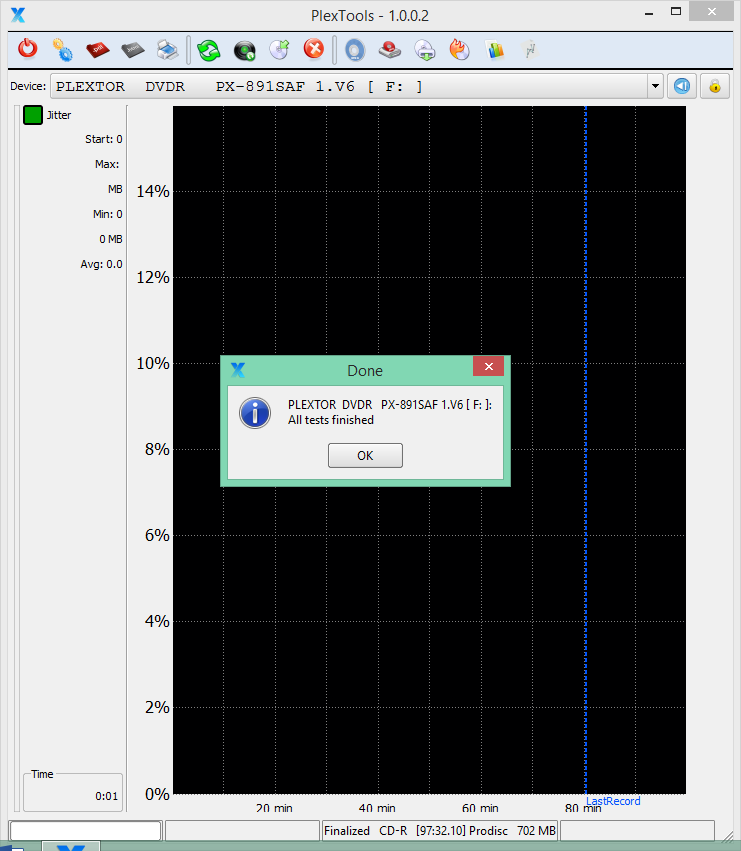
Task: Open settings with the gears icon
Action: coord(62,50)
